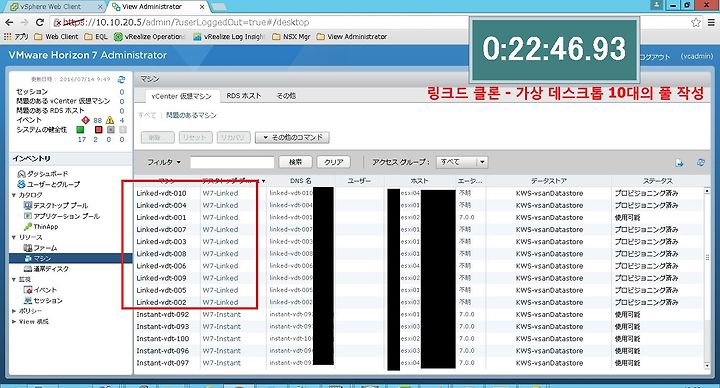Click the 検索 button

click(x=295, y=162)
